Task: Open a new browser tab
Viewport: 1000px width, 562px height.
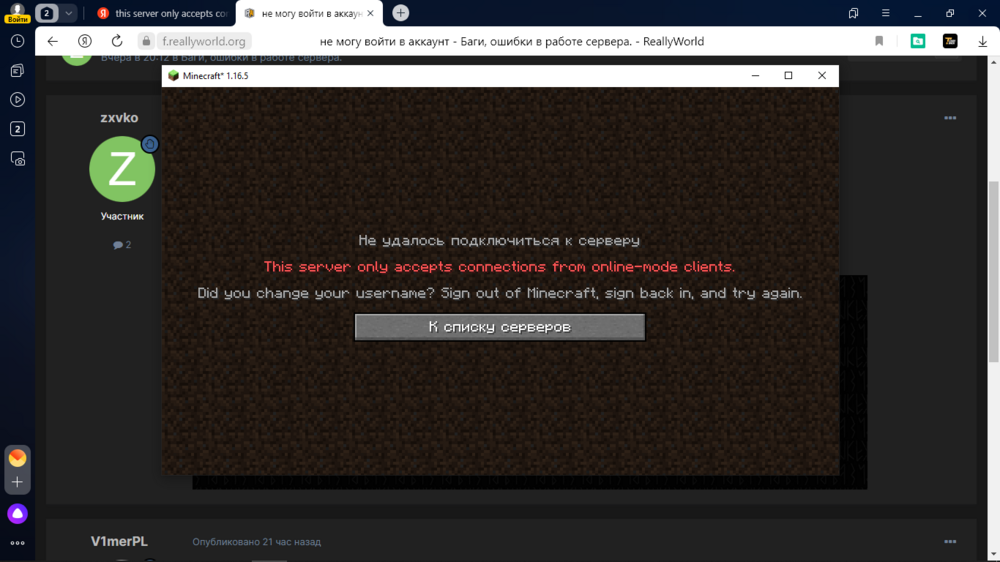Action: (401, 13)
